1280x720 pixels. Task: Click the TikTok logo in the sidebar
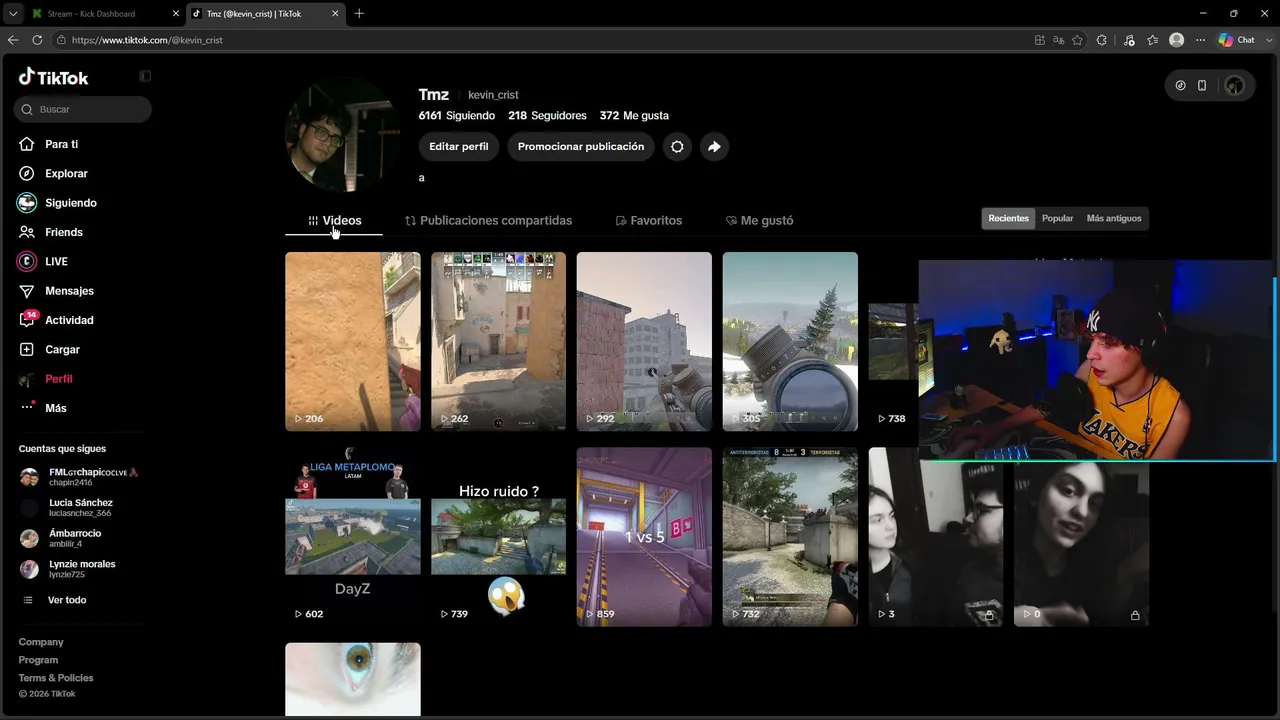(53, 77)
